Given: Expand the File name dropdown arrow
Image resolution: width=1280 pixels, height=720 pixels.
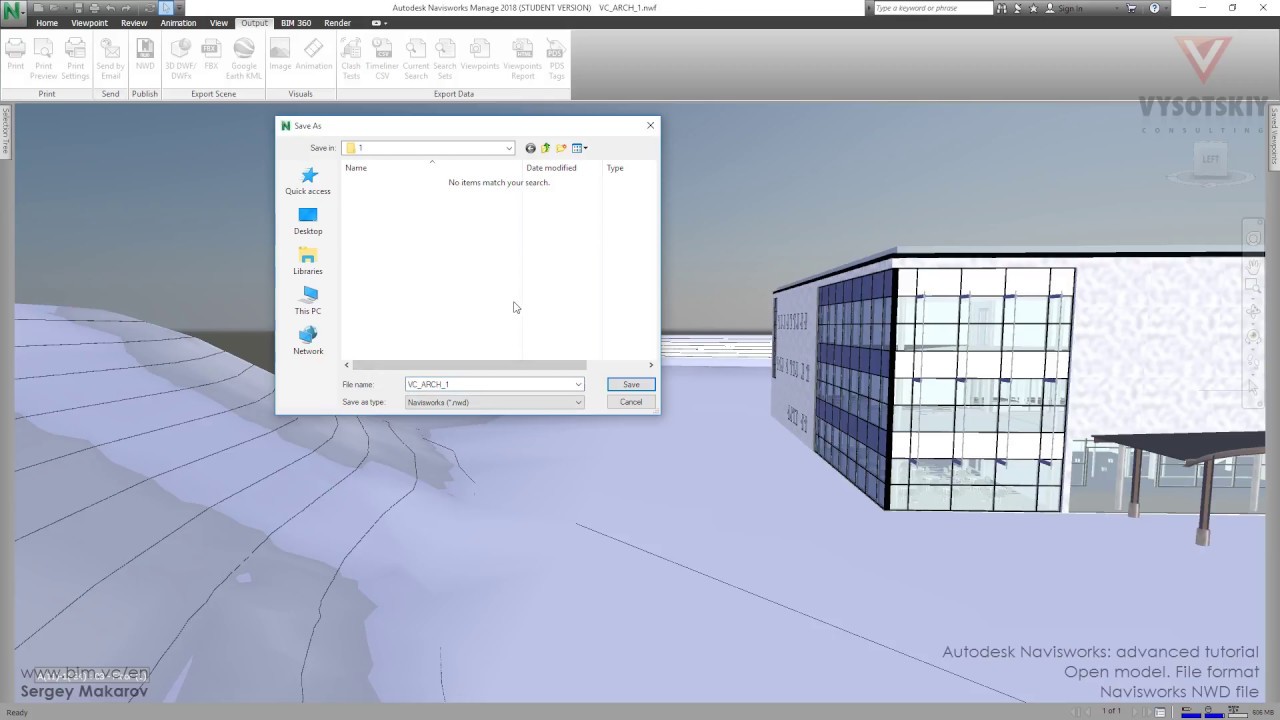Looking at the screenshot, I should coord(578,384).
